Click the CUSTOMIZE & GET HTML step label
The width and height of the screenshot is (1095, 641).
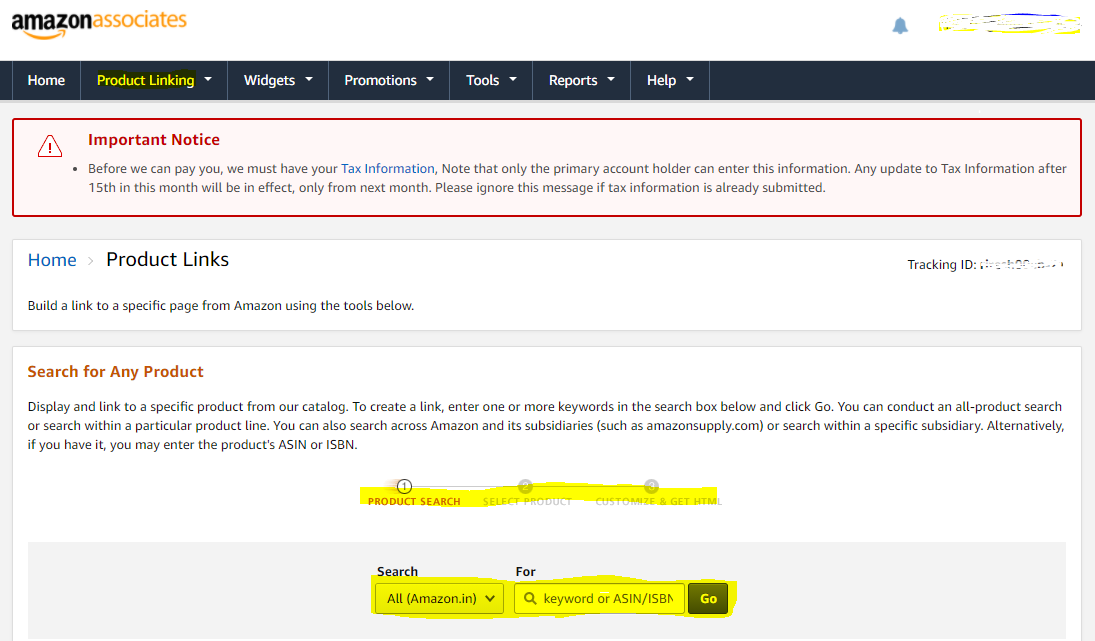pos(659,501)
